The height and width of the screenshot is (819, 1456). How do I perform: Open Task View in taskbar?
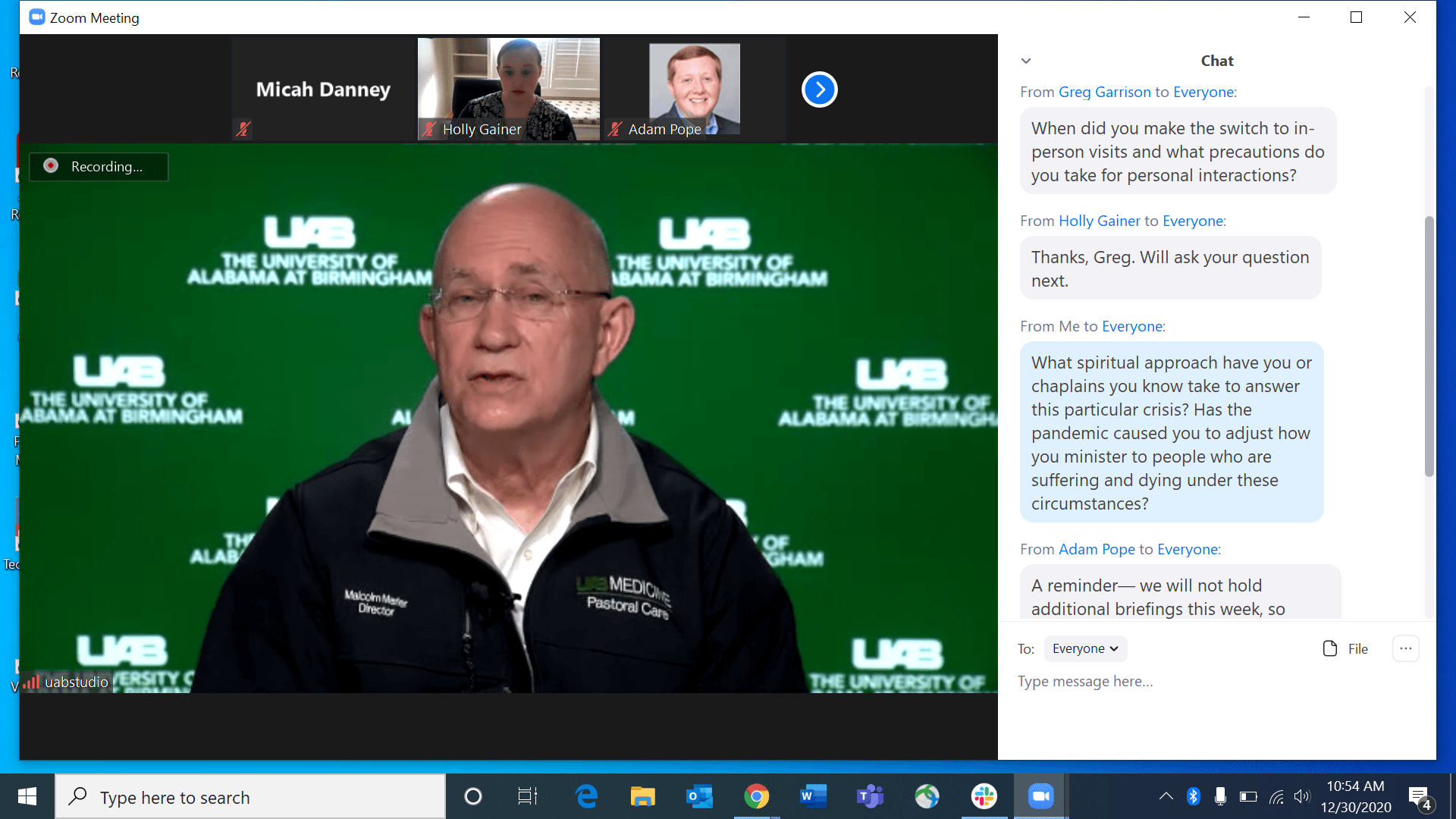528,796
